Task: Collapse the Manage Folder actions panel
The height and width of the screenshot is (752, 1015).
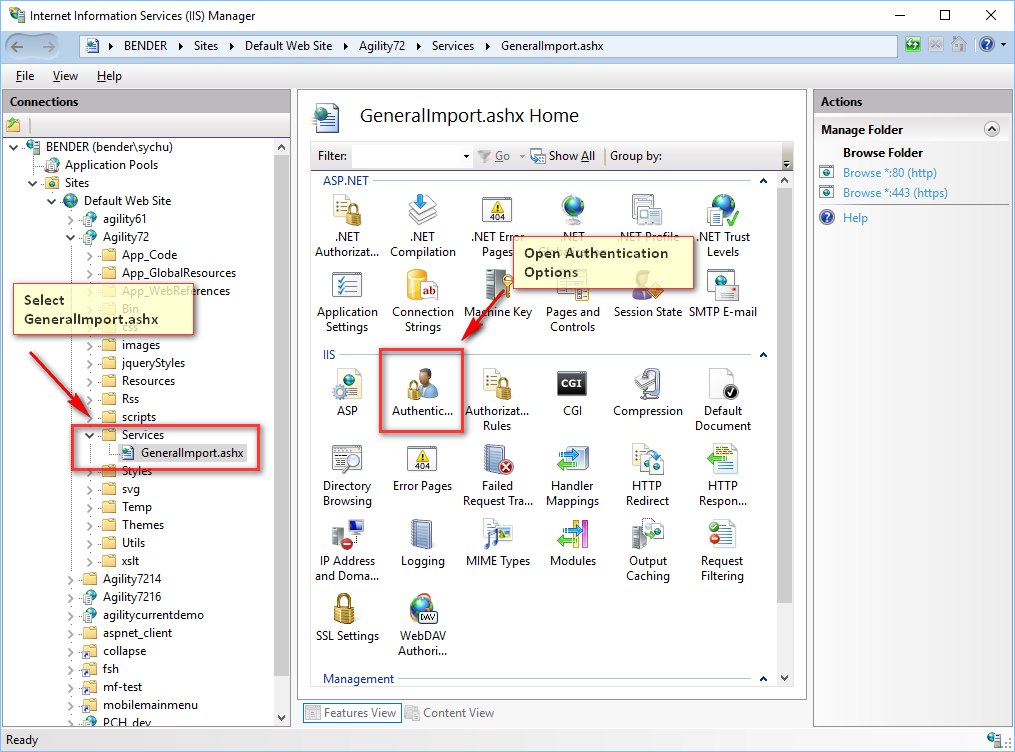Action: pyautogui.click(x=991, y=129)
